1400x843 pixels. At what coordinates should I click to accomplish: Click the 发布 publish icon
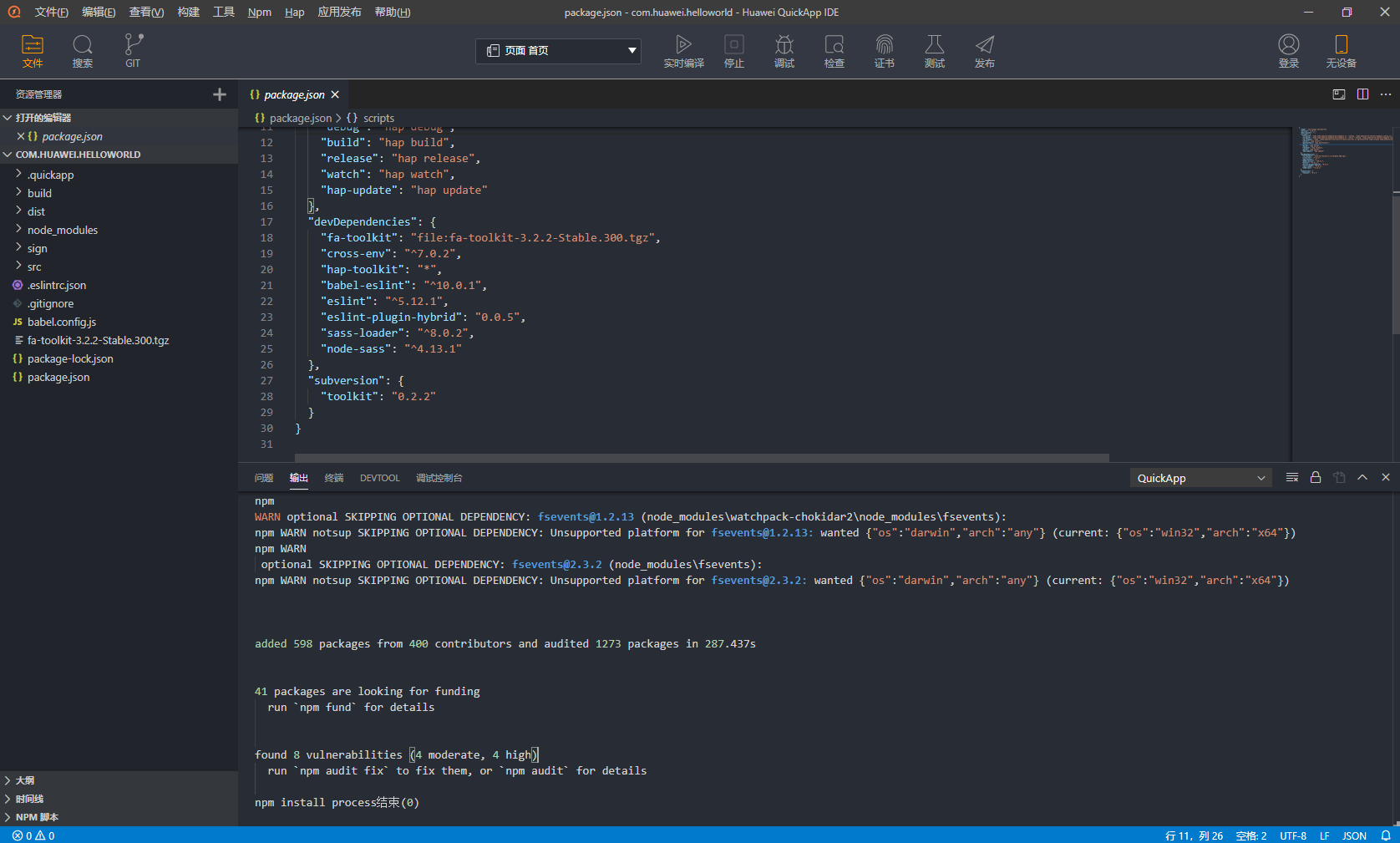click(x=985, y=51)
